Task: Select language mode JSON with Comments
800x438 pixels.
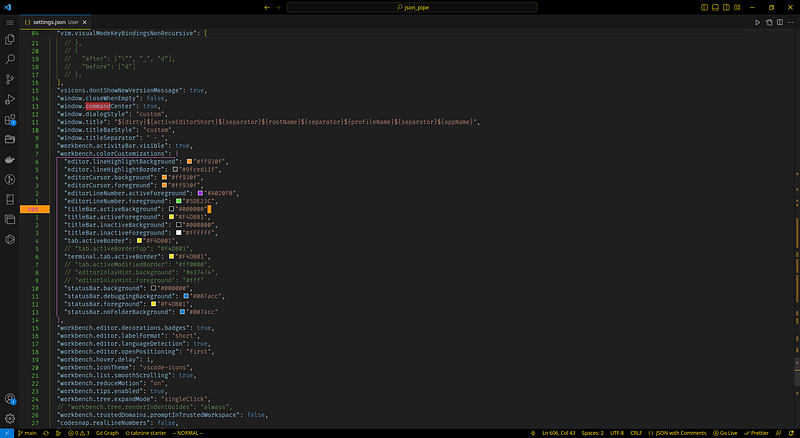Action: (677, 433)
